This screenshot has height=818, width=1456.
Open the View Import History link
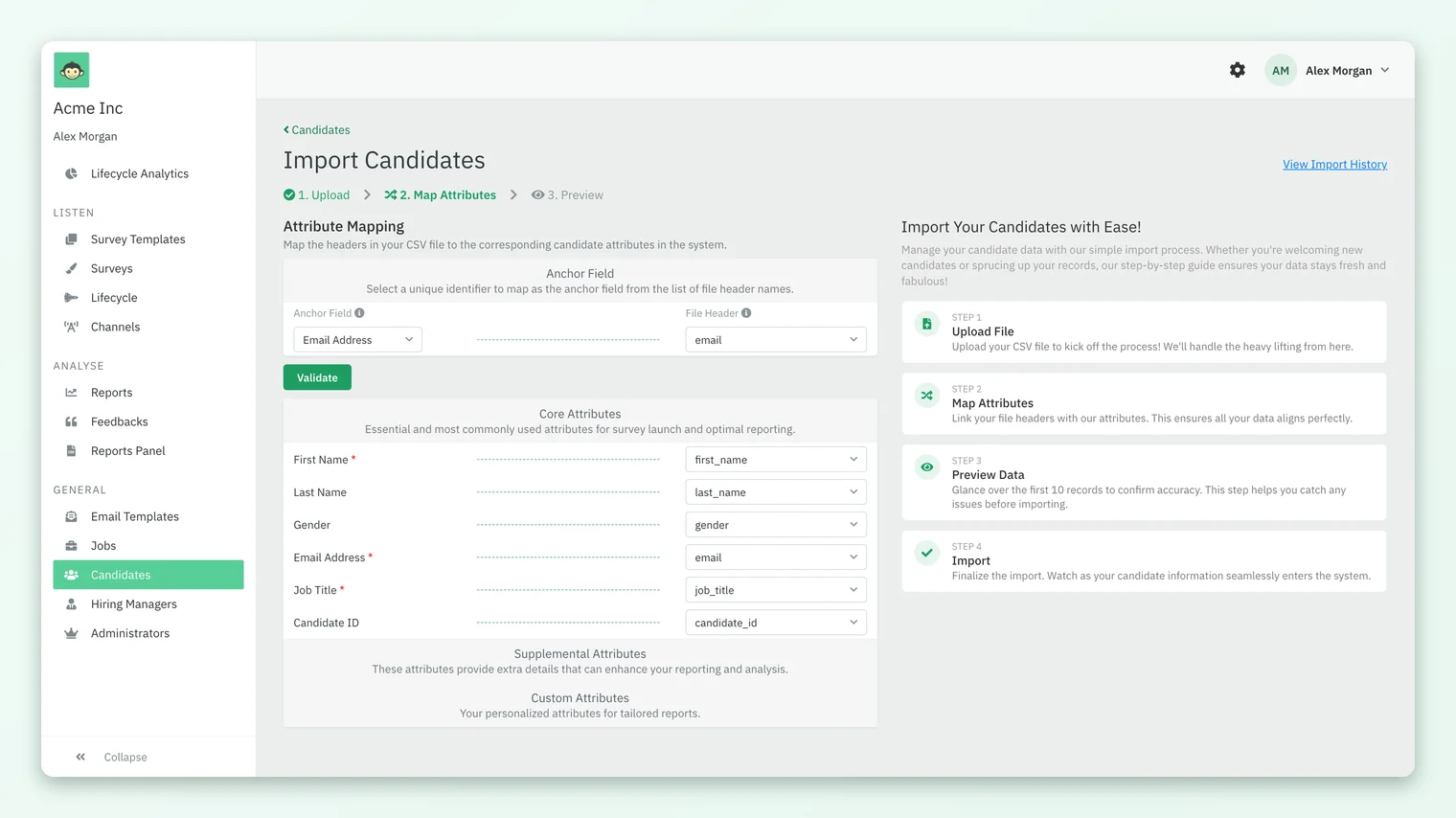point(1334,165)
